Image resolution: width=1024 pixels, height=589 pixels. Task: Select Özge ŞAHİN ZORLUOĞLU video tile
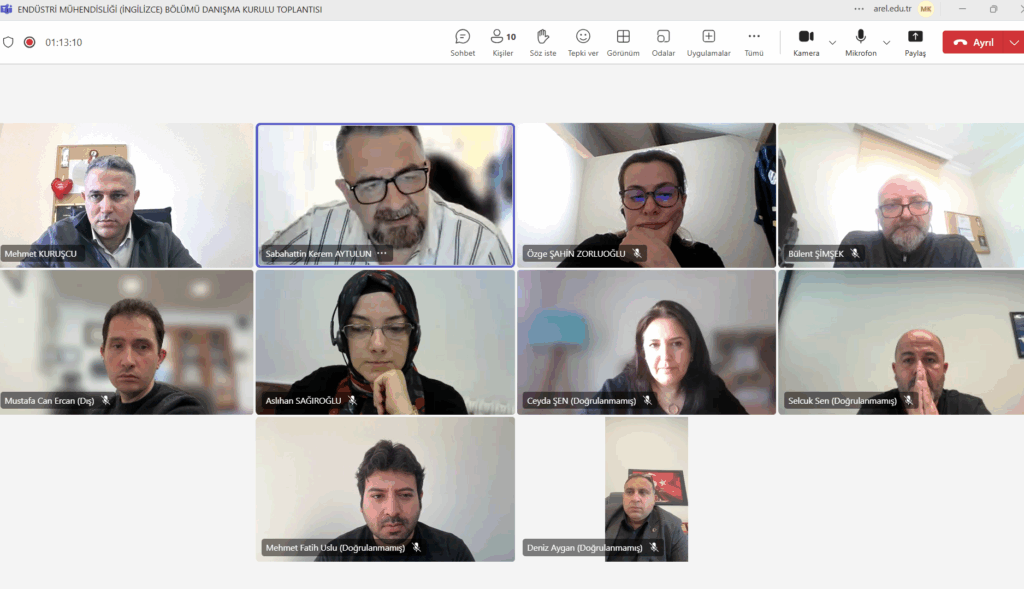click(647, 195)
